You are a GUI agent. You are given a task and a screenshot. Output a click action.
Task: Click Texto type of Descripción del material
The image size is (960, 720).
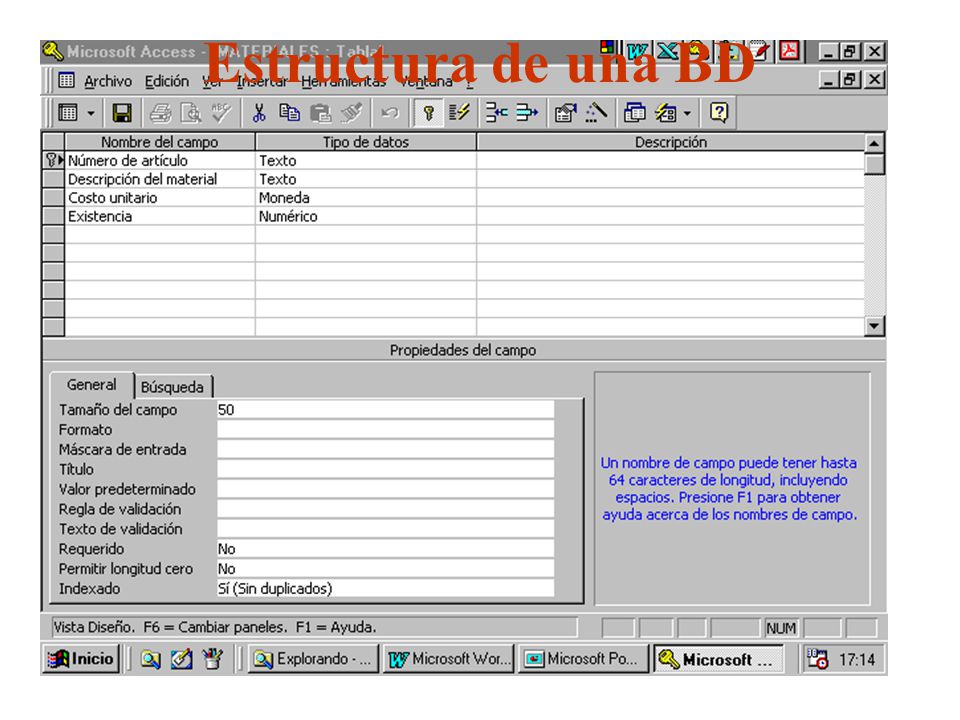tap(366, 179)
